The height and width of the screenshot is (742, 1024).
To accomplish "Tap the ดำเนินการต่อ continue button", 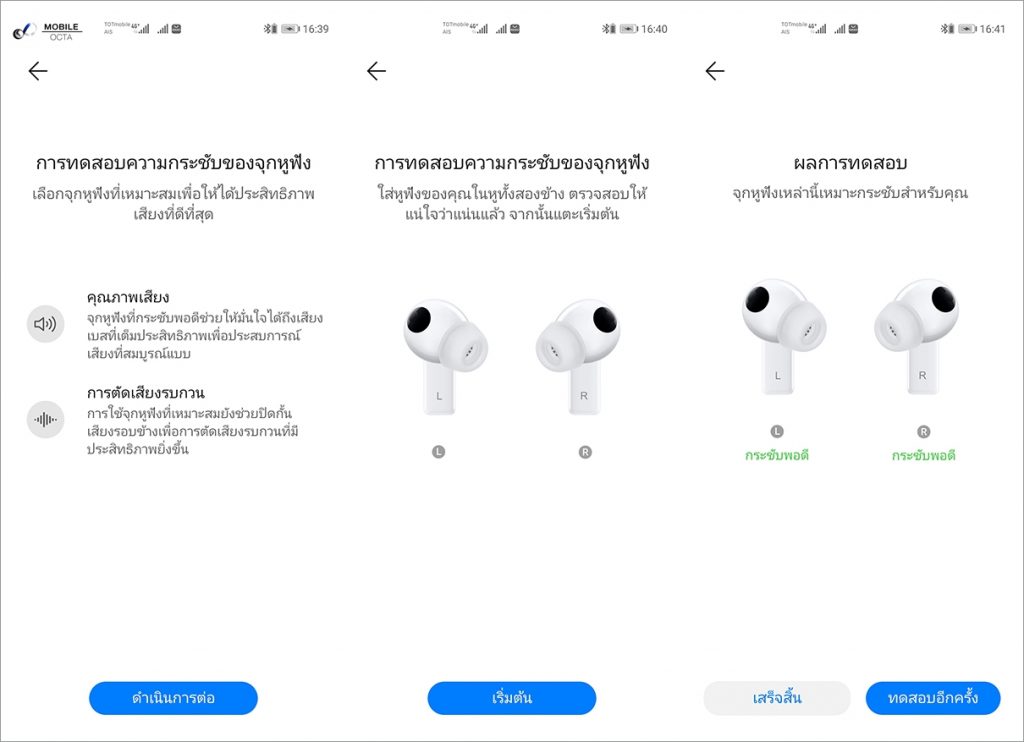I will [173, 698].
